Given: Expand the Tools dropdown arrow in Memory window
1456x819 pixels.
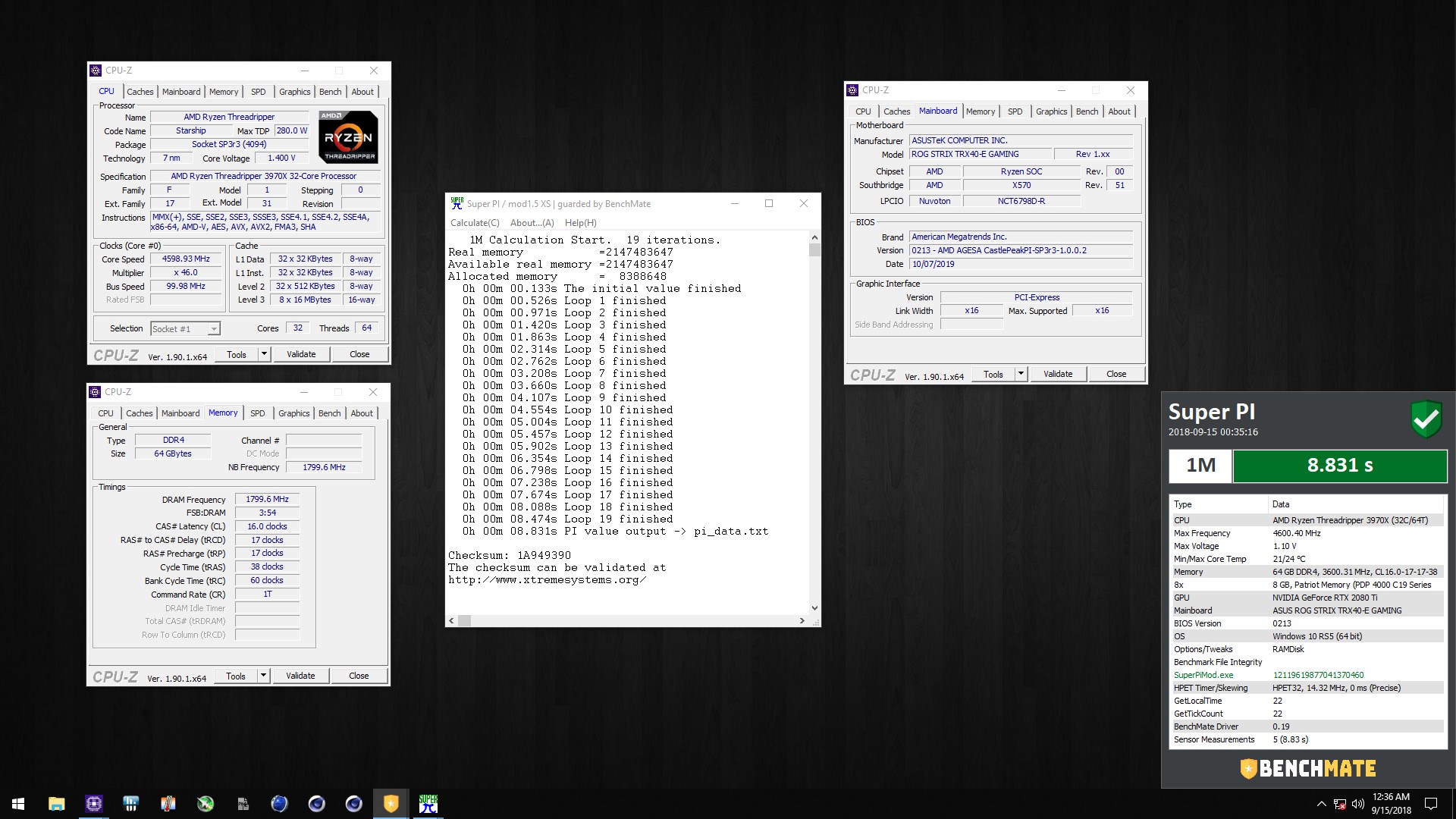Looking at the screenshot, I should pyautogui.click(x=263, y=676).
